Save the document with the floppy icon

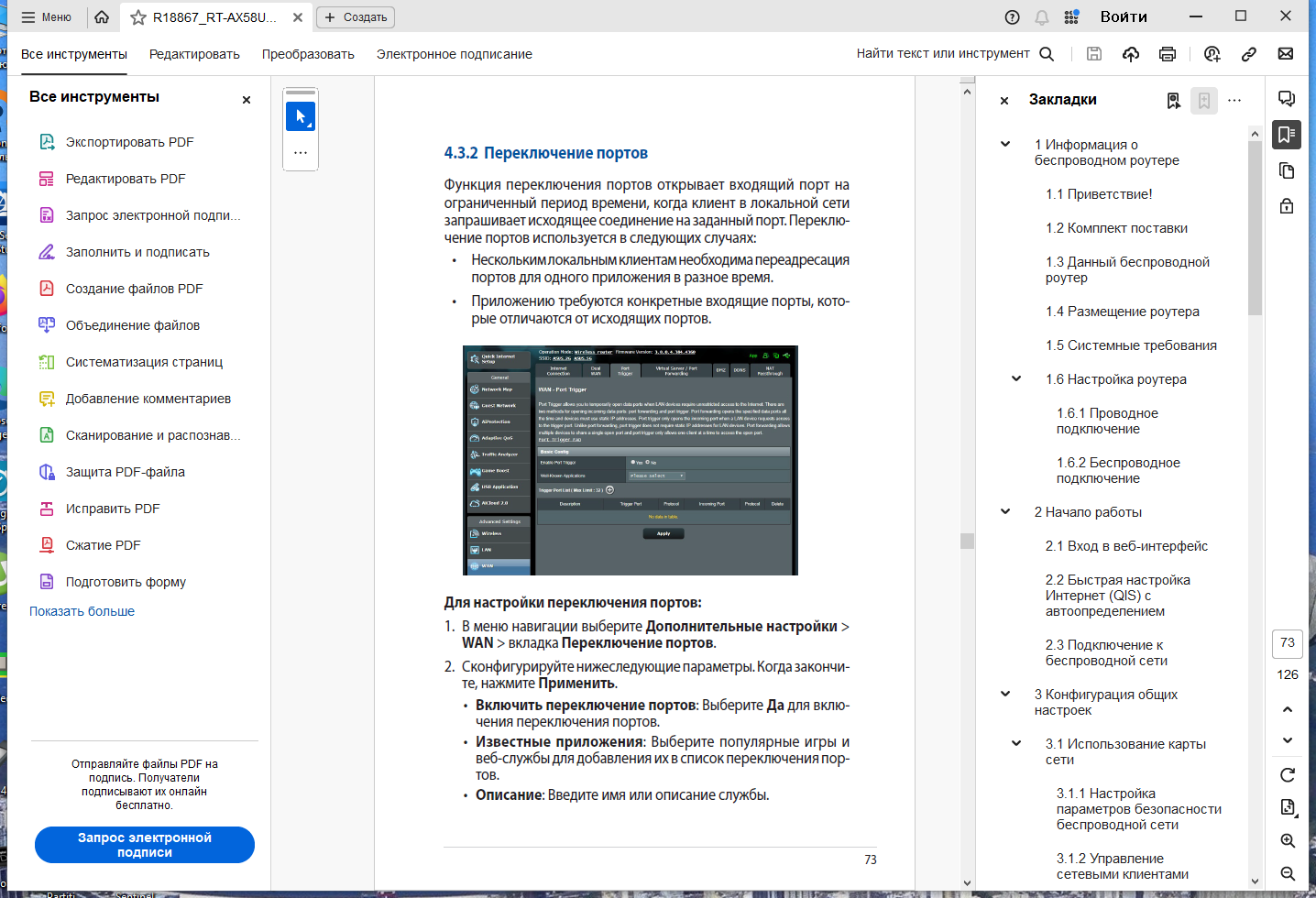(1094, 54)
